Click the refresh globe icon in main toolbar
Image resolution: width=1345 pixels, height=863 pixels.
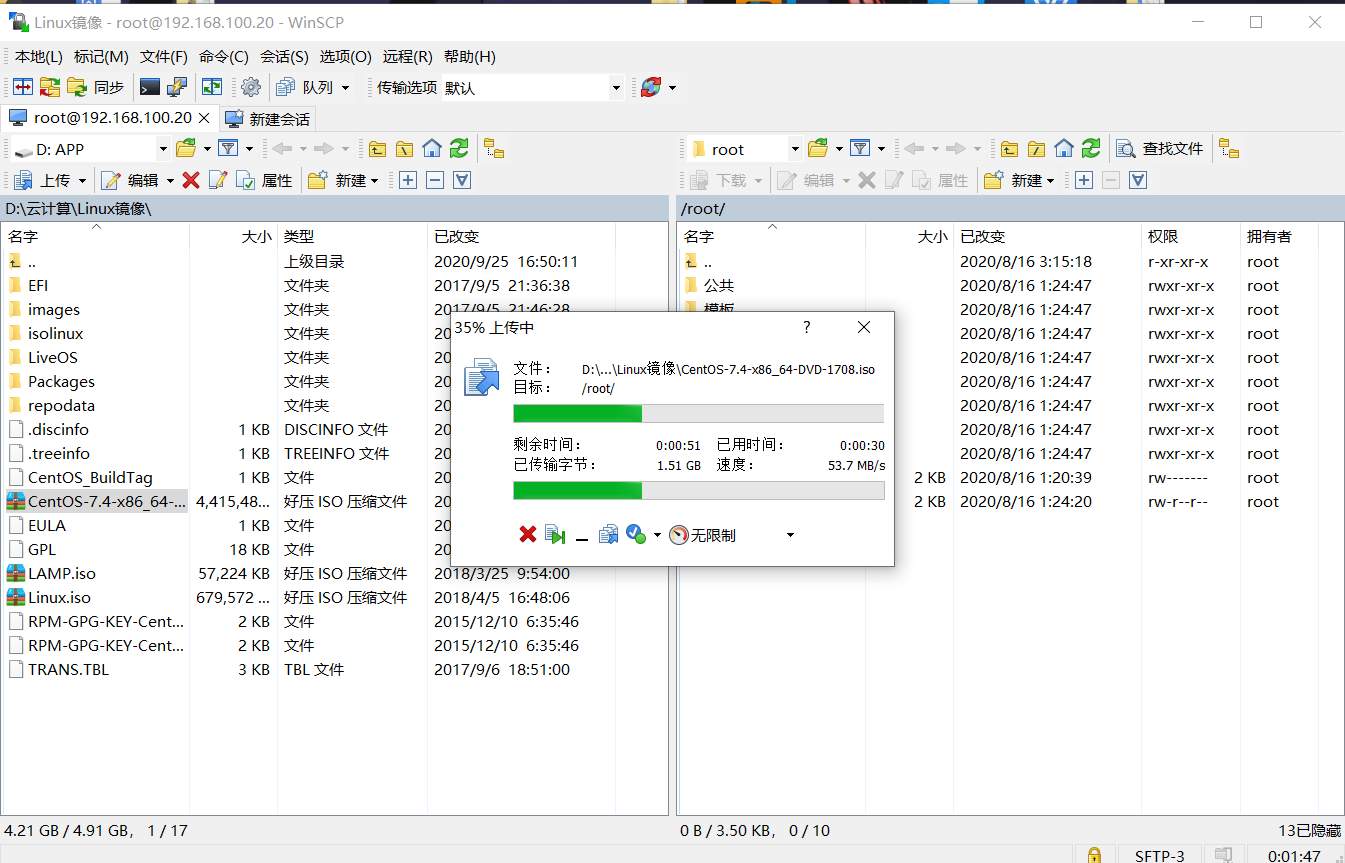click(x=651, y=87)
